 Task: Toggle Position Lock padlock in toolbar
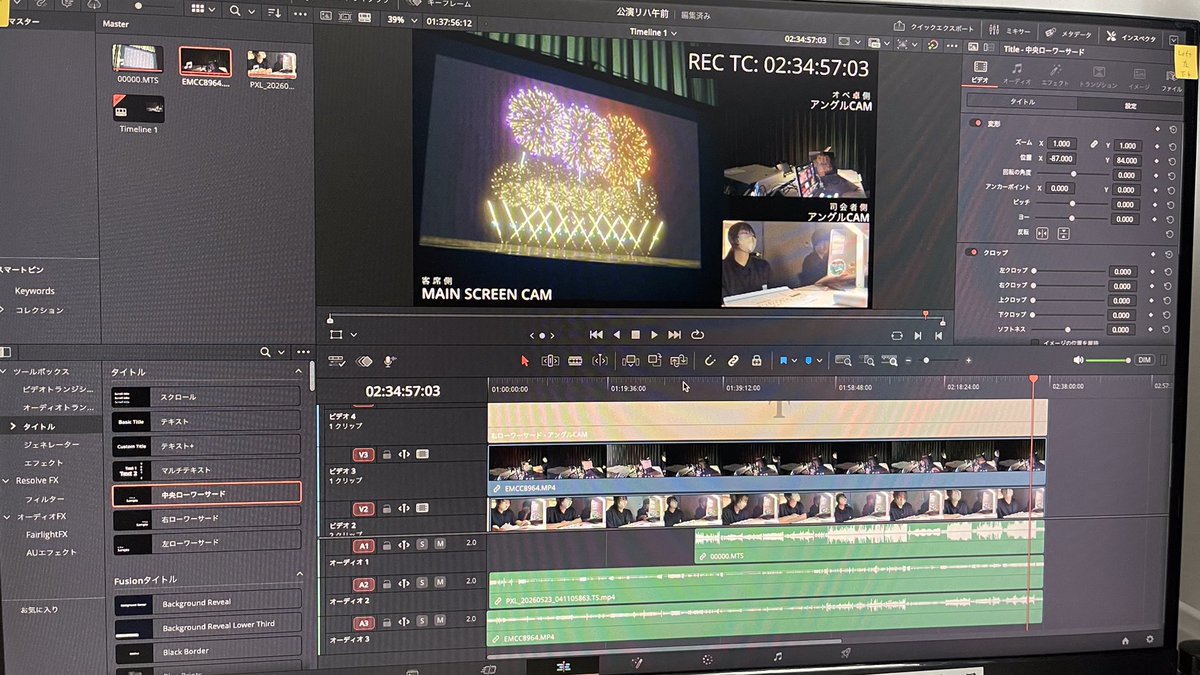coord(756,360)
